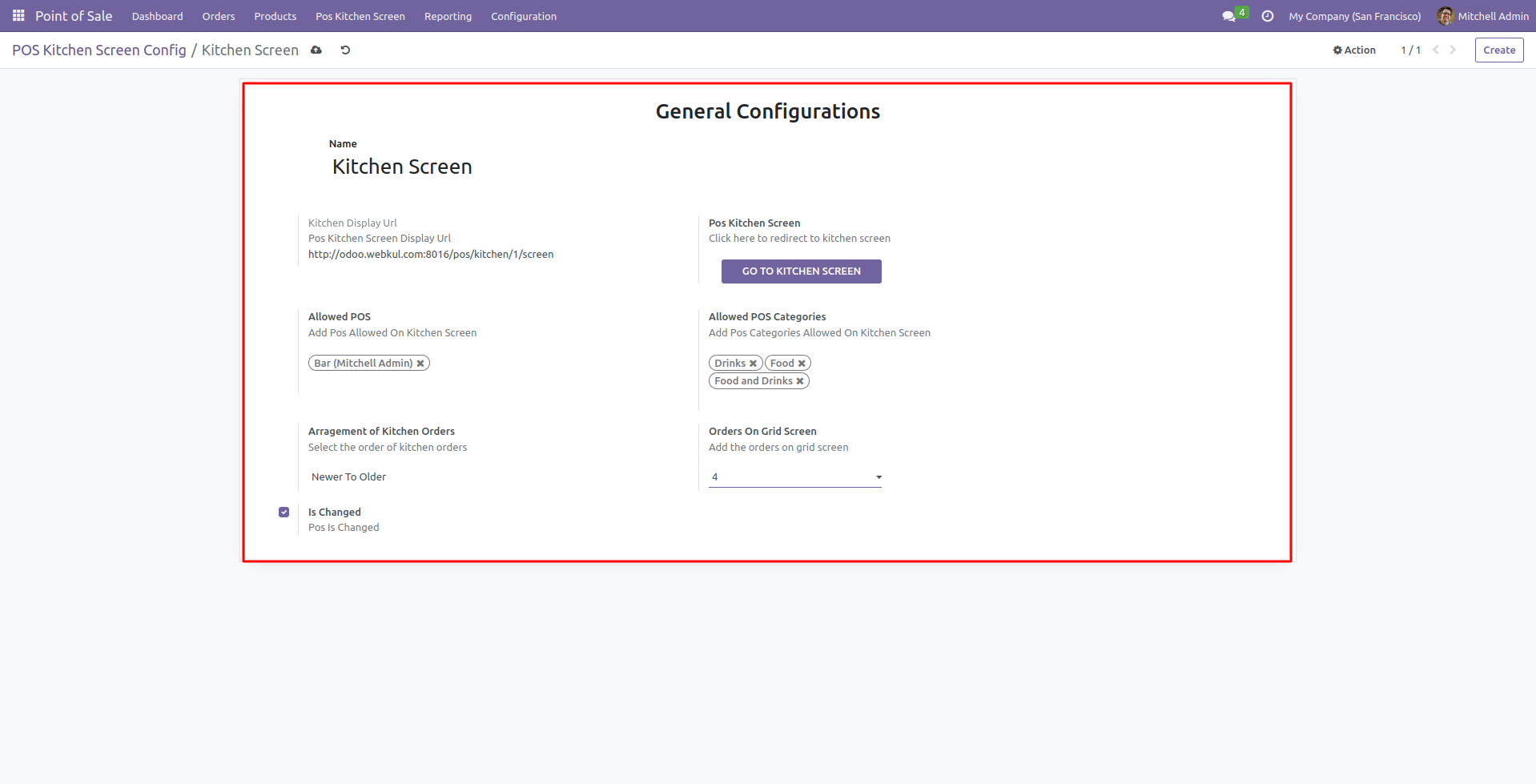Screen dimensions: 1536x784
Task: Open the Configuration menu
Action: [524, 16]
